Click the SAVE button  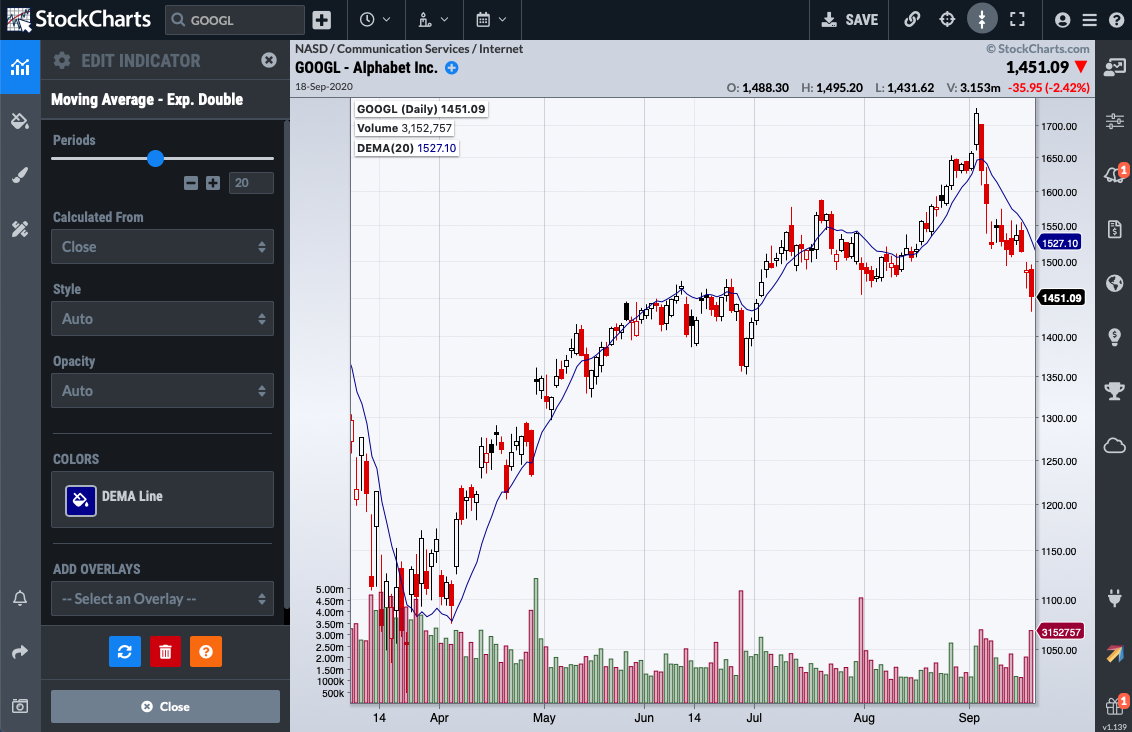(x=850, y=20)
